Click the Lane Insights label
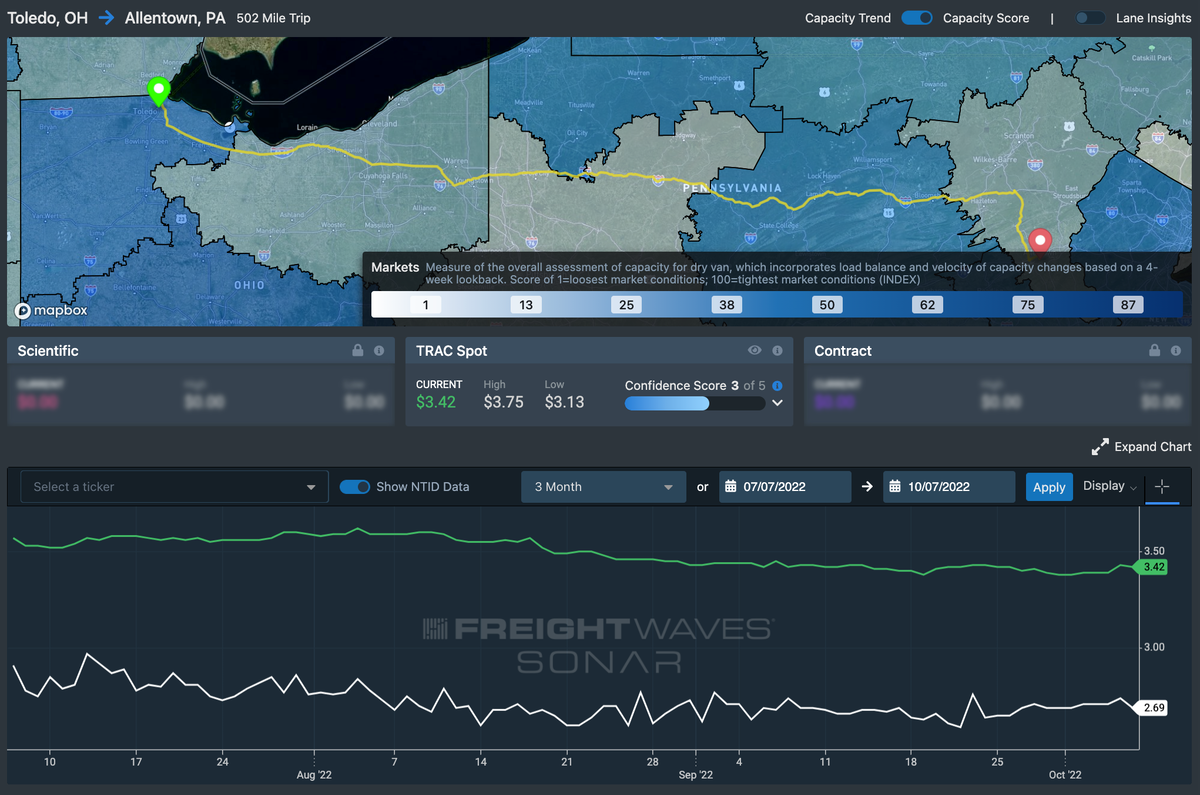 click(x=1153, y=18)
